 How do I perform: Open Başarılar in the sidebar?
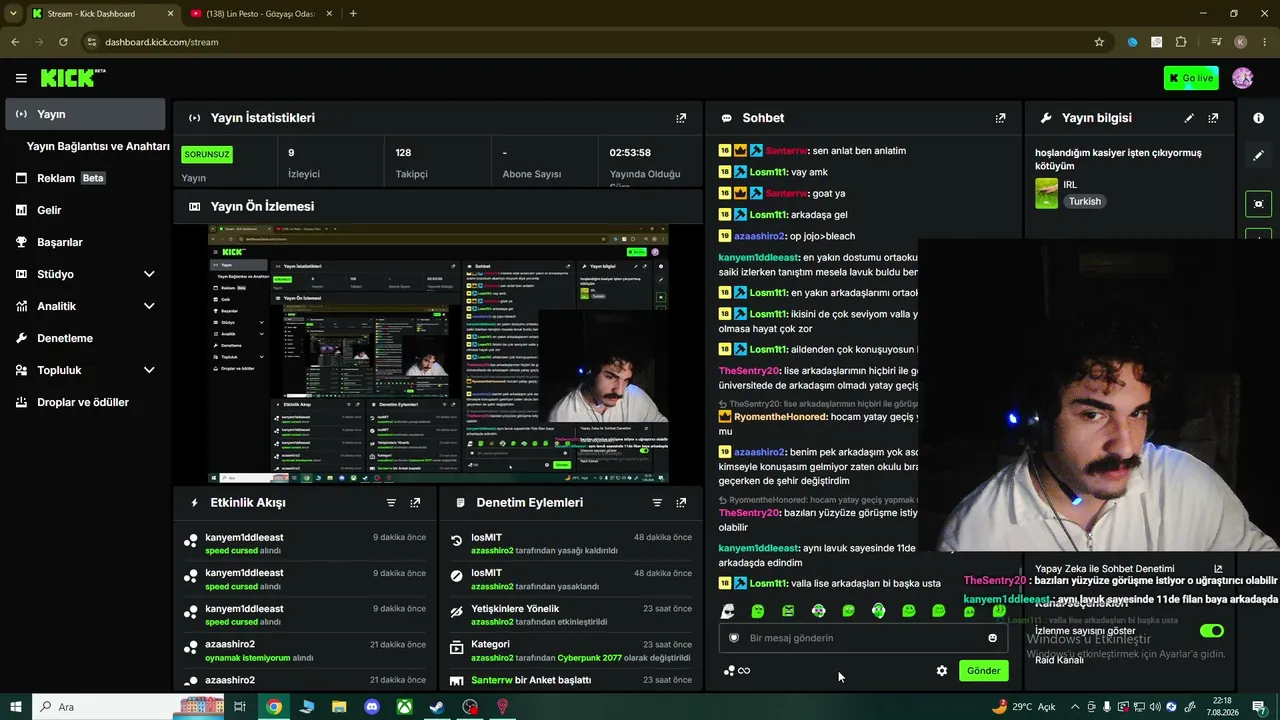coord(85,242)
